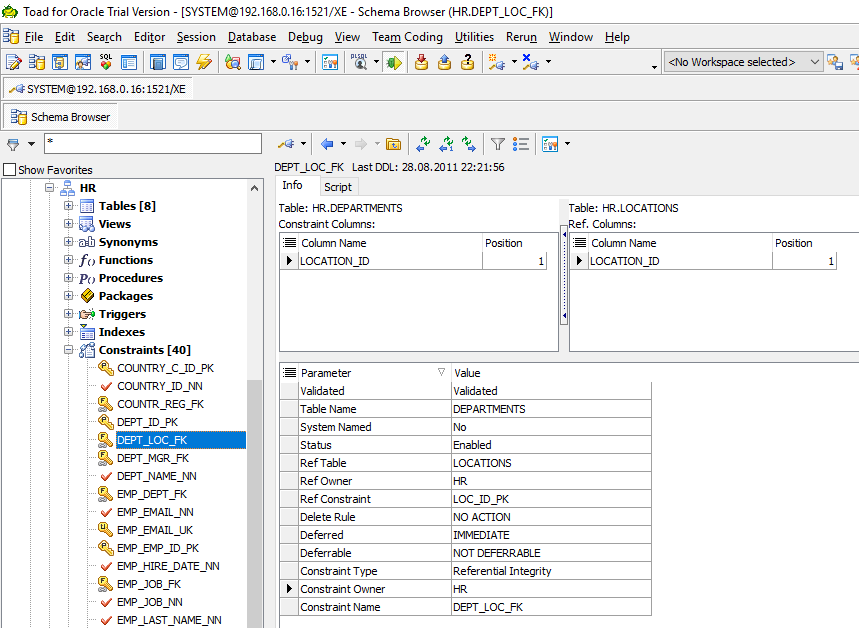Collapse the Constraints [40] node

pos(69,350)
